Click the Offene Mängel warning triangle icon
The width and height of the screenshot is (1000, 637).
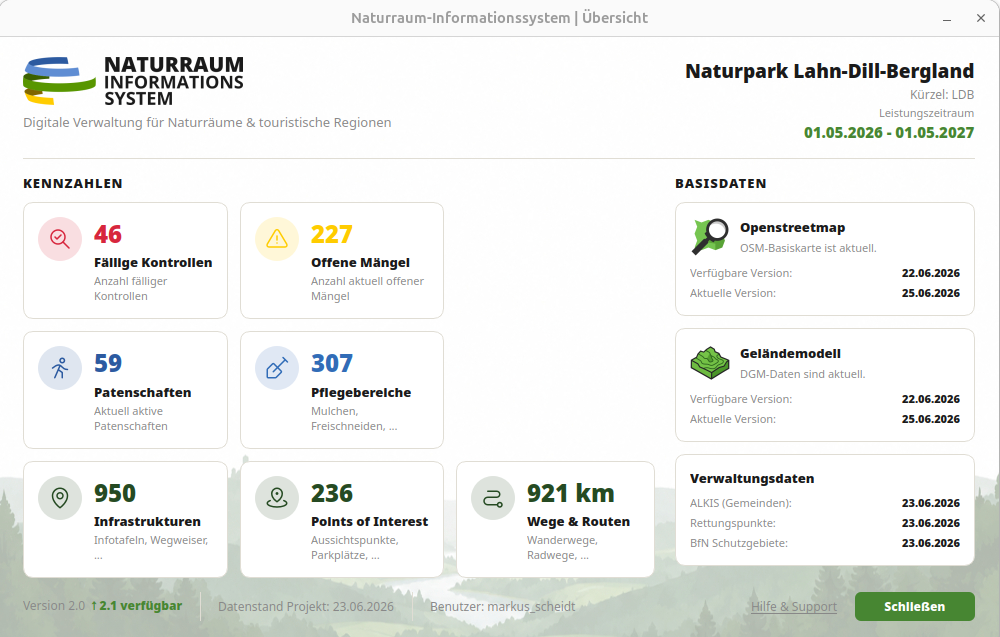click(277, 239)
